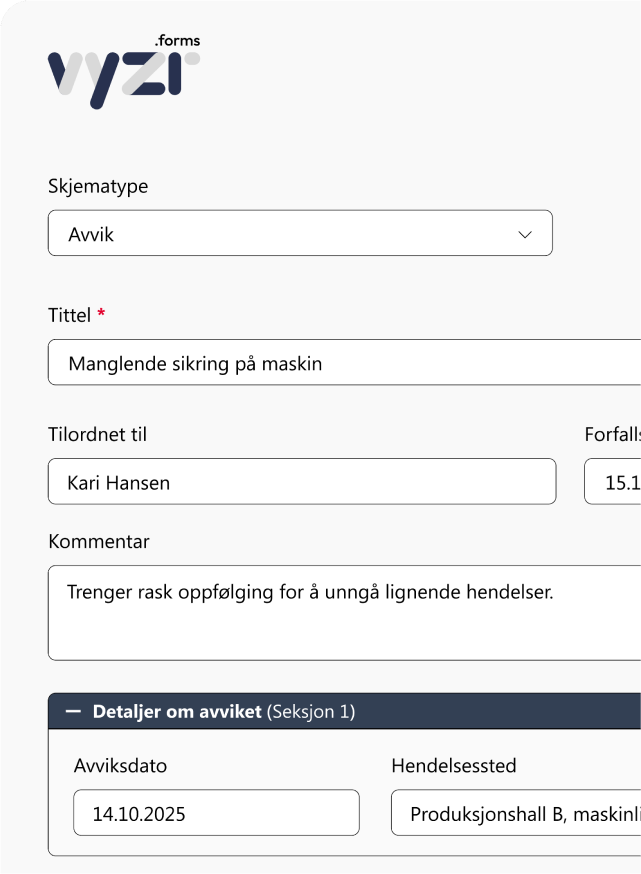Click the vyzr.forms logo

pyautogui.click(x=122, y=67)
